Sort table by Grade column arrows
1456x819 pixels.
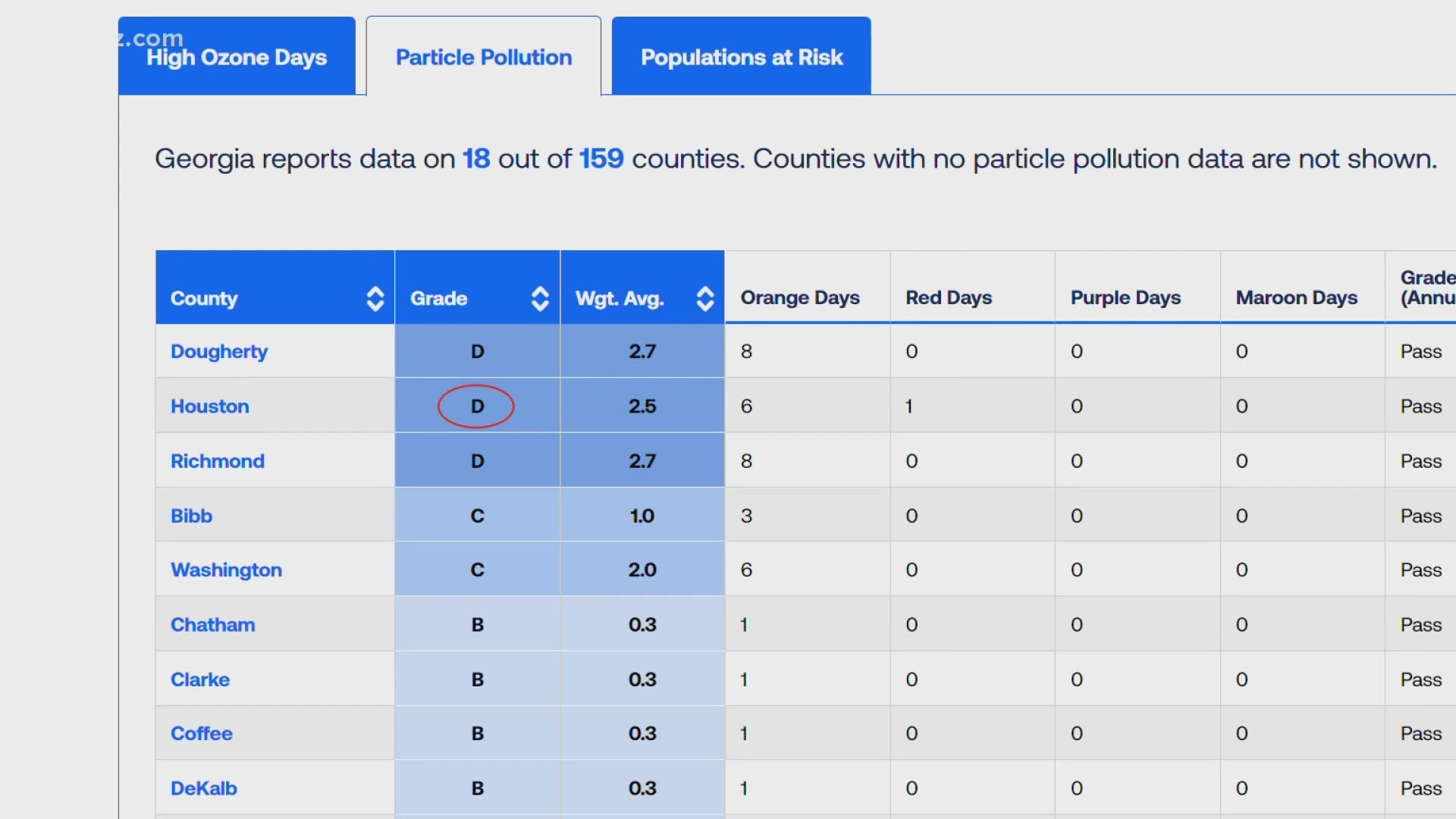pos(540,299)
